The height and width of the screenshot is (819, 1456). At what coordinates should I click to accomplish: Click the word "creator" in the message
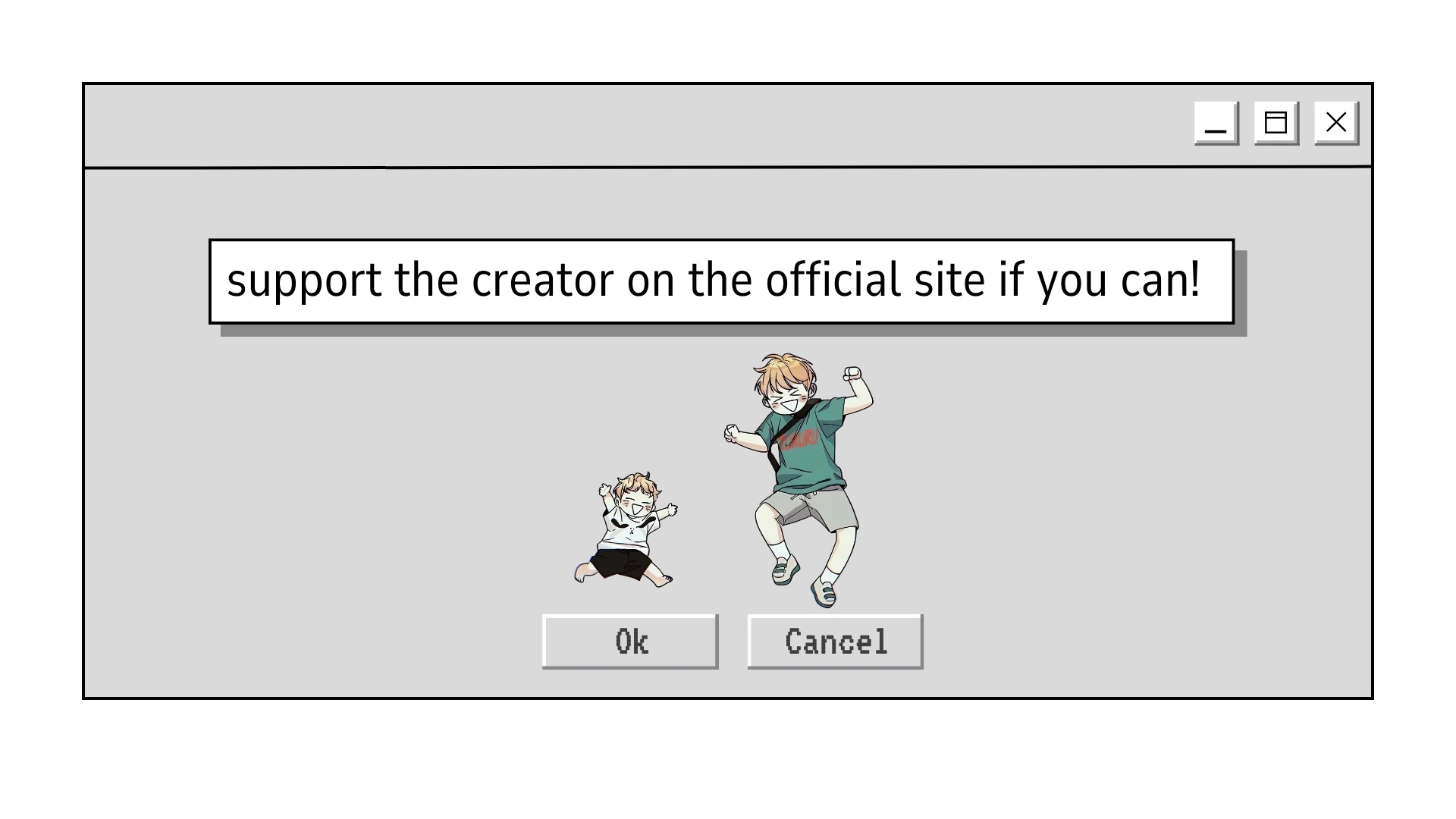point(542,280)
